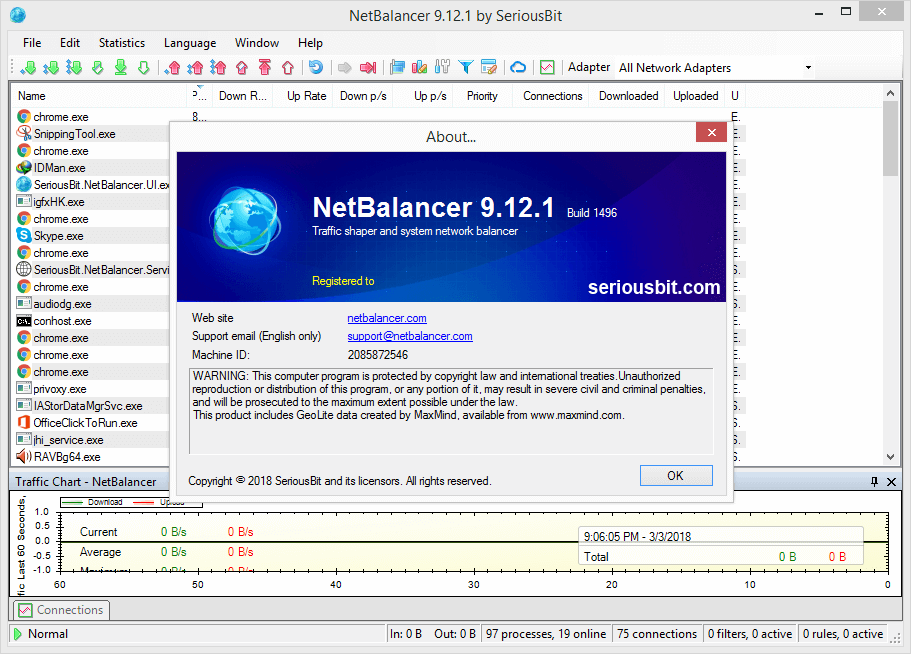Click the blue stacked windows toolbar icon
The image size is (911, 654).
(x=397, y=68)
